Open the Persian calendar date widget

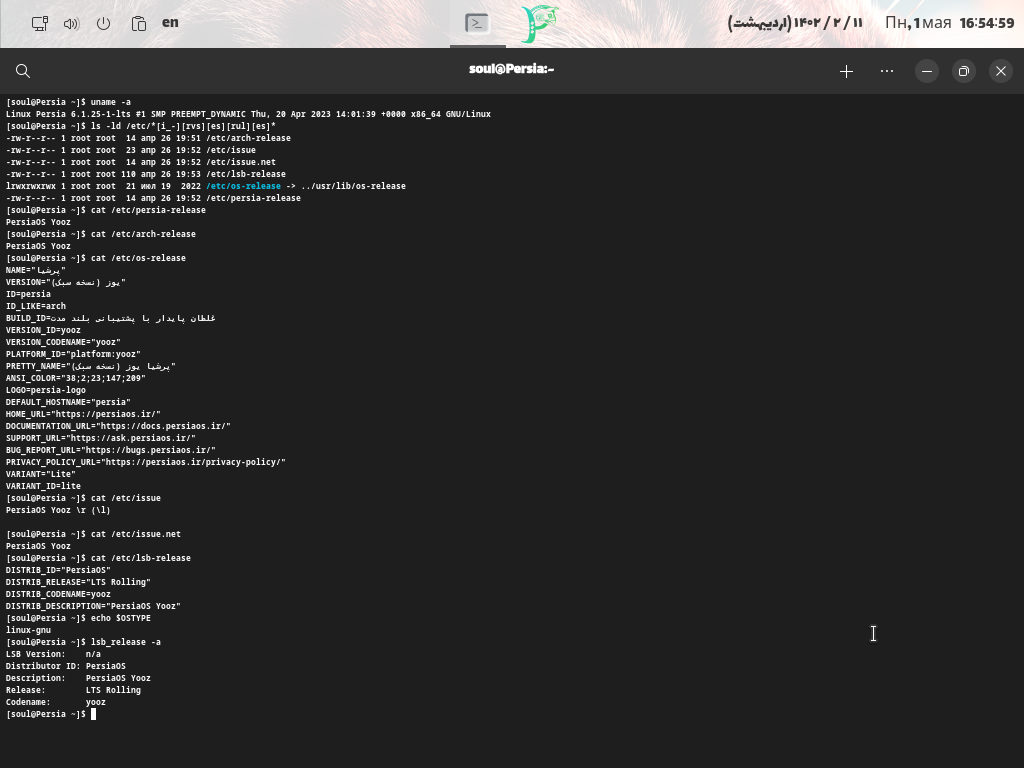(x=795, y=24)
